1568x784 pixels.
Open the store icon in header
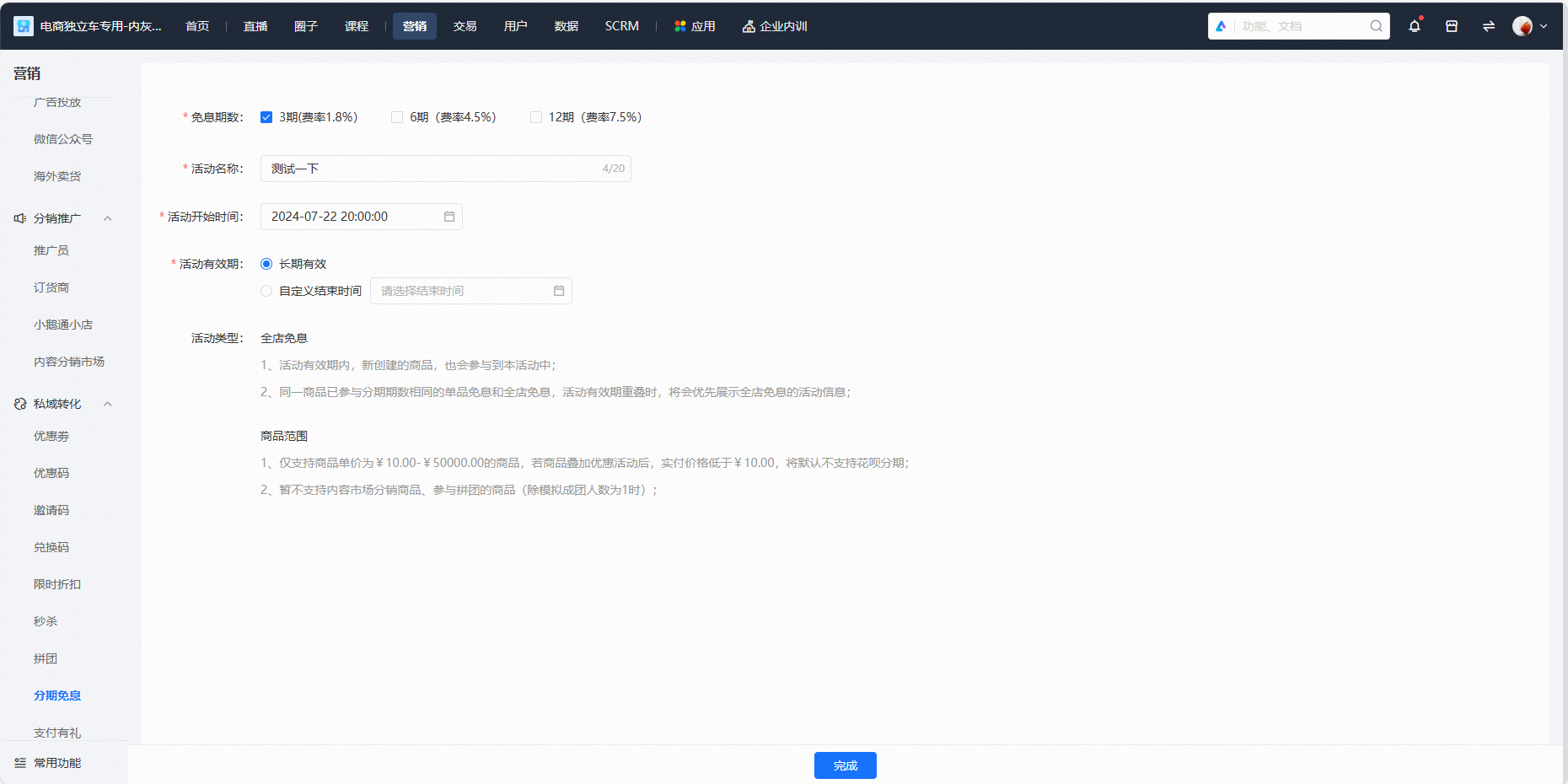pyautogui.click(x=1452, y=26)
